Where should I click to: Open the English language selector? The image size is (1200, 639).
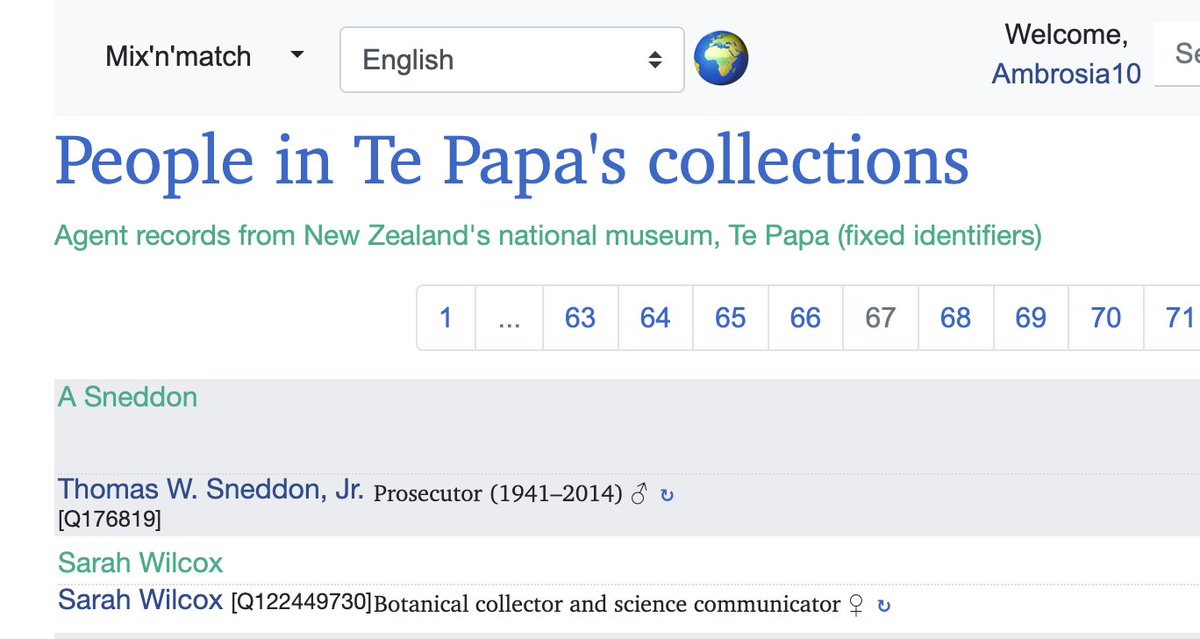[512, 59]
